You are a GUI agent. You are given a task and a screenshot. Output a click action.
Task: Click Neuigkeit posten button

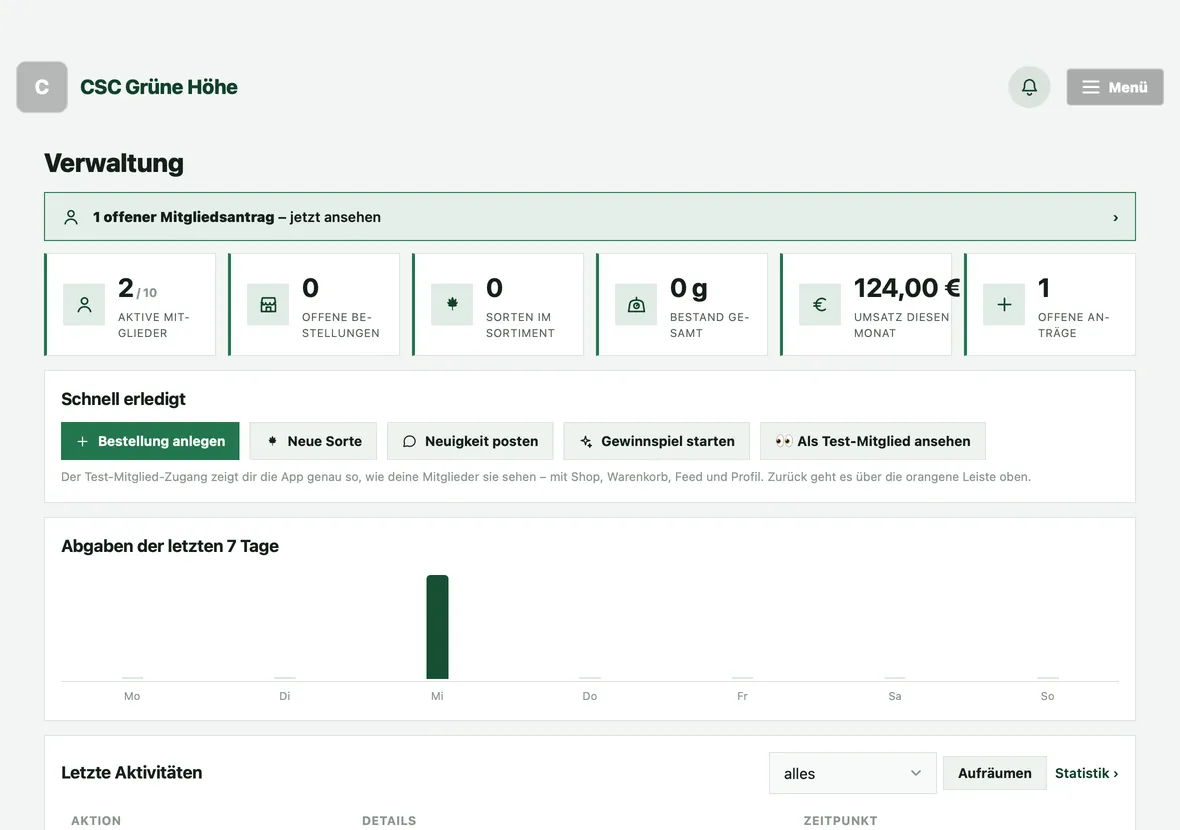tap(470, 441)
